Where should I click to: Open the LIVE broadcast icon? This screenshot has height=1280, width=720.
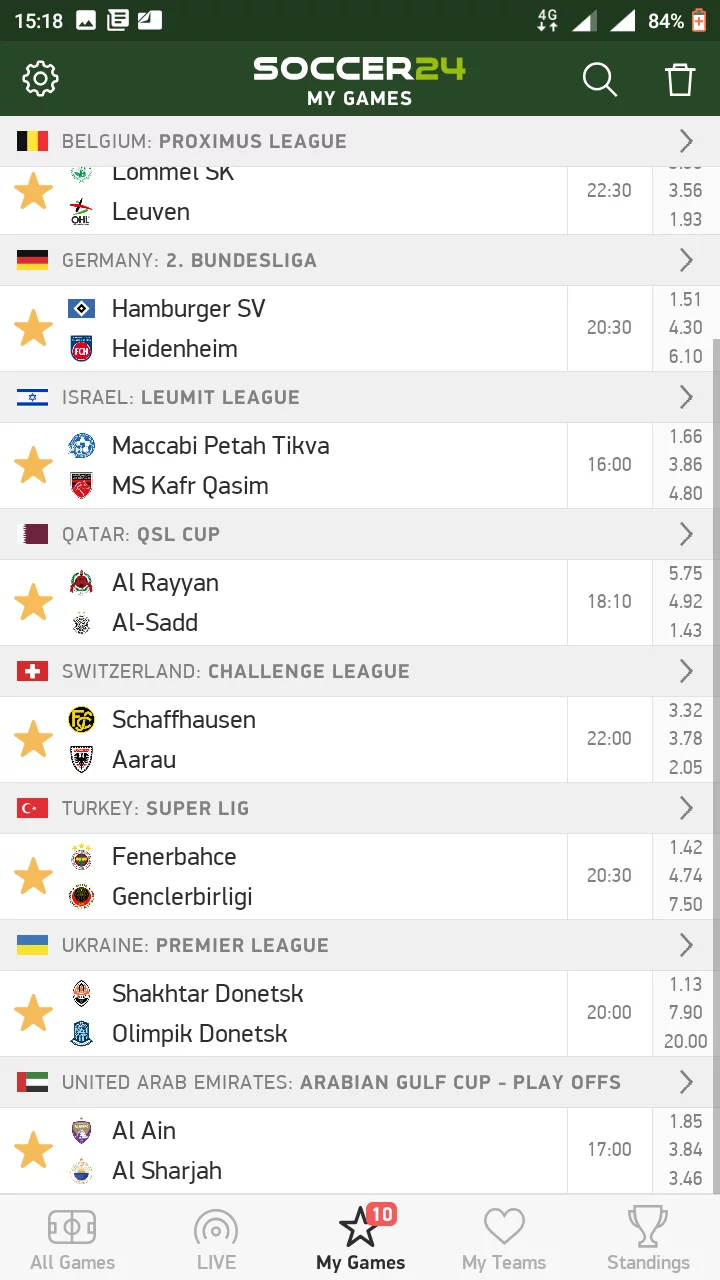216,1227
